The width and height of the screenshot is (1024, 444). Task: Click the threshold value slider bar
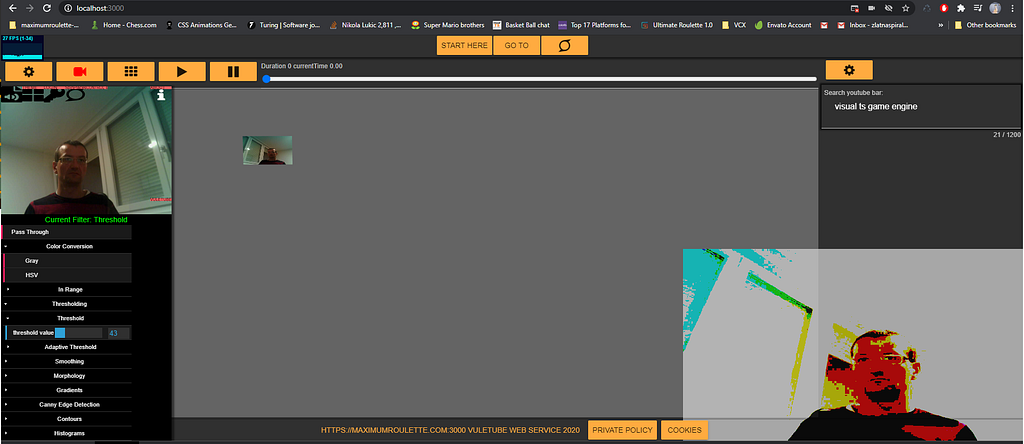(78, 333)
